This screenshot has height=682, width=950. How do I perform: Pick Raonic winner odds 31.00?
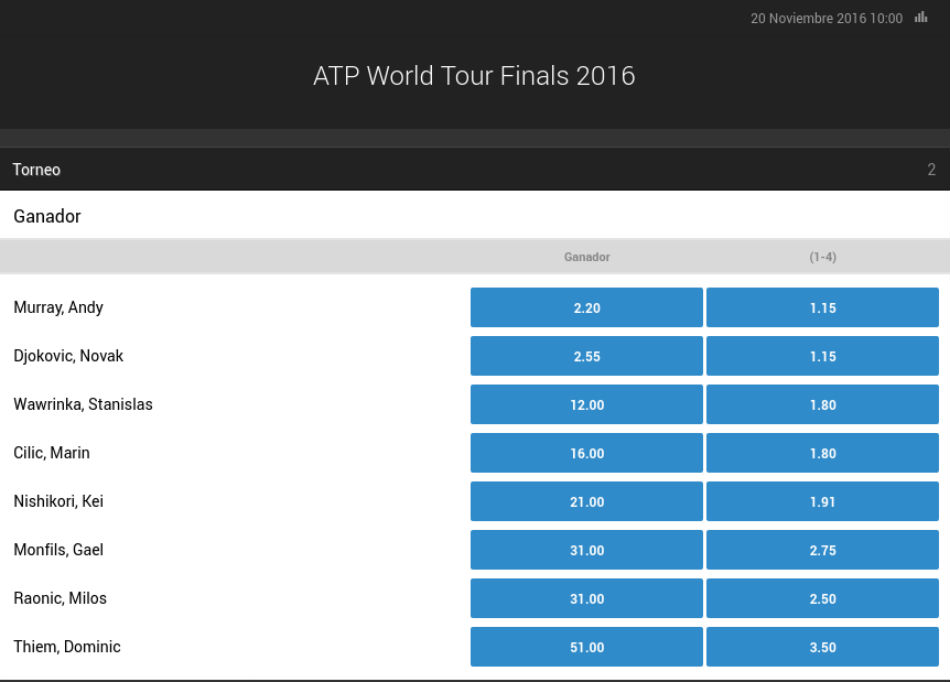(x=586, y=598)
